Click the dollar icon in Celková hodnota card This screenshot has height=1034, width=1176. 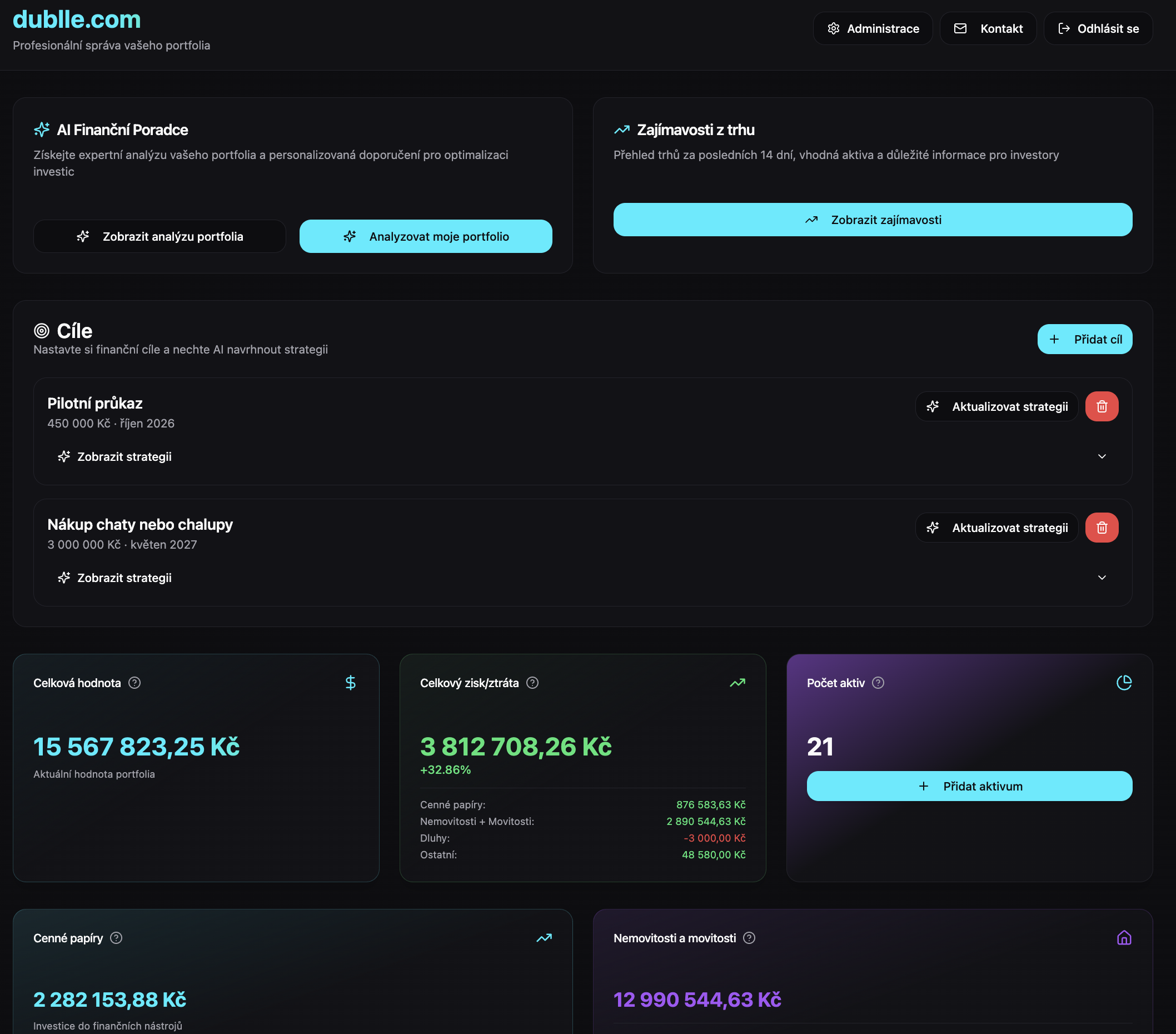click(350, 683)
